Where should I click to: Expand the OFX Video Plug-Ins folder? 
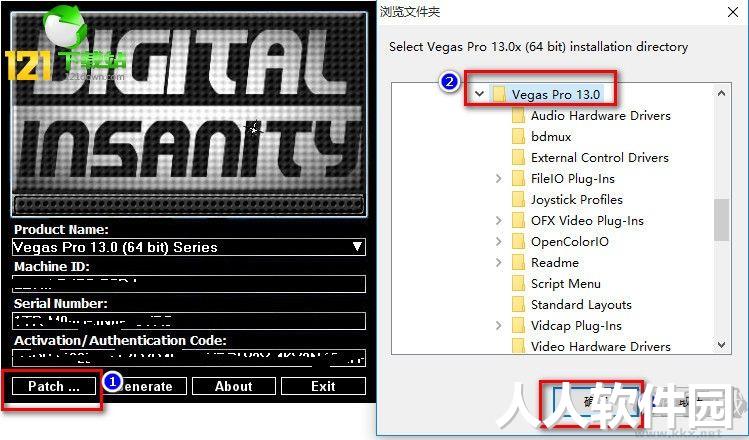pos(499,221)
